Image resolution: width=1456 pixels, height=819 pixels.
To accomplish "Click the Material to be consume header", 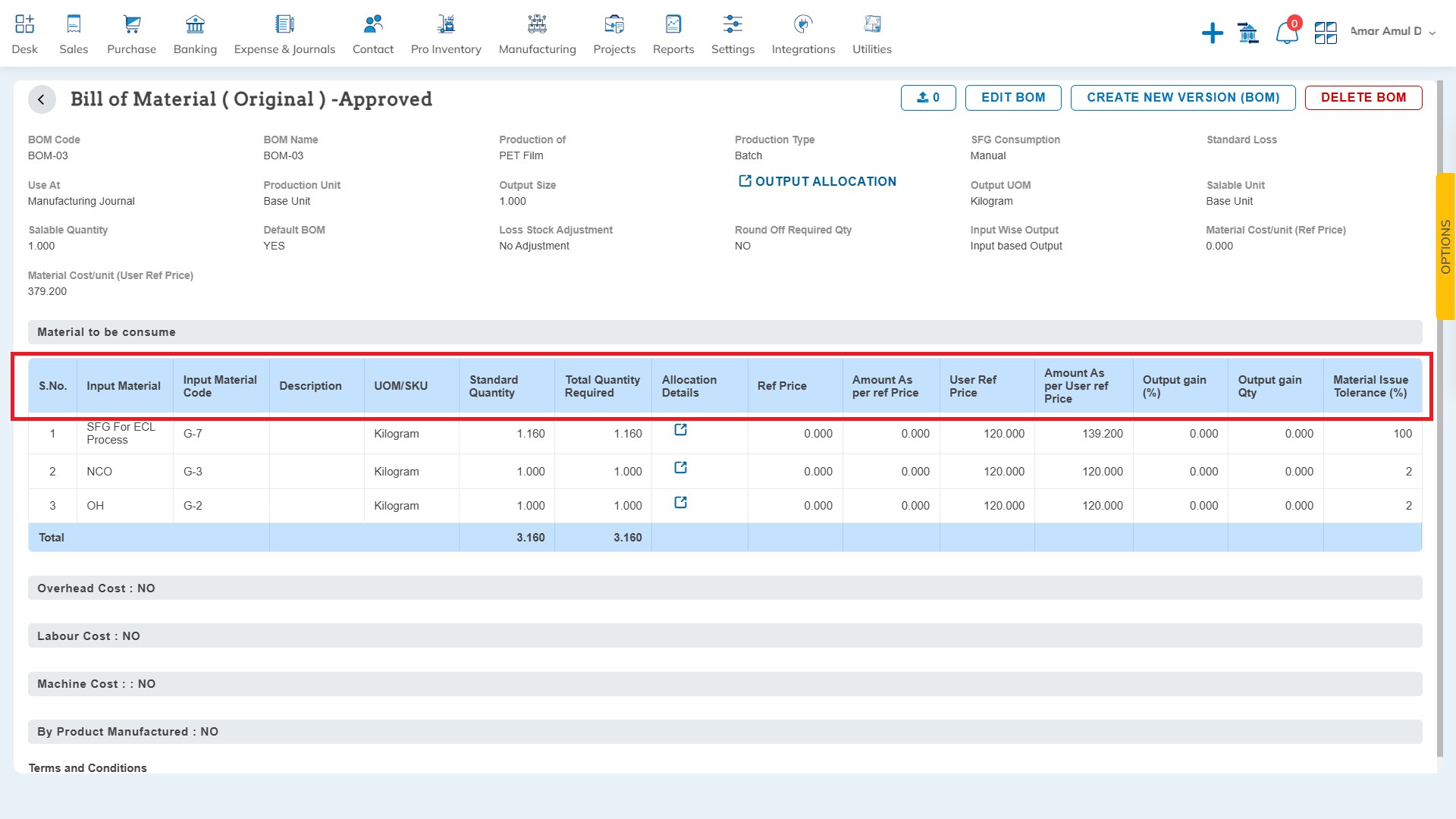I will pyautogui.click(x=725, y=332).
